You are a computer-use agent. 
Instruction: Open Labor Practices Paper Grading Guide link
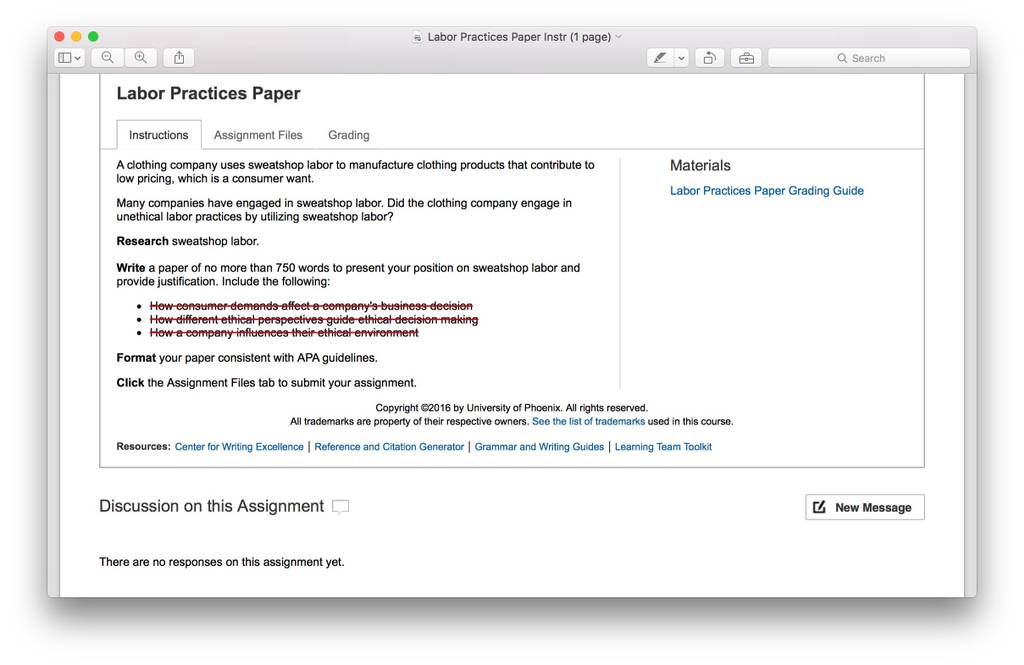(x=767, y=191)
